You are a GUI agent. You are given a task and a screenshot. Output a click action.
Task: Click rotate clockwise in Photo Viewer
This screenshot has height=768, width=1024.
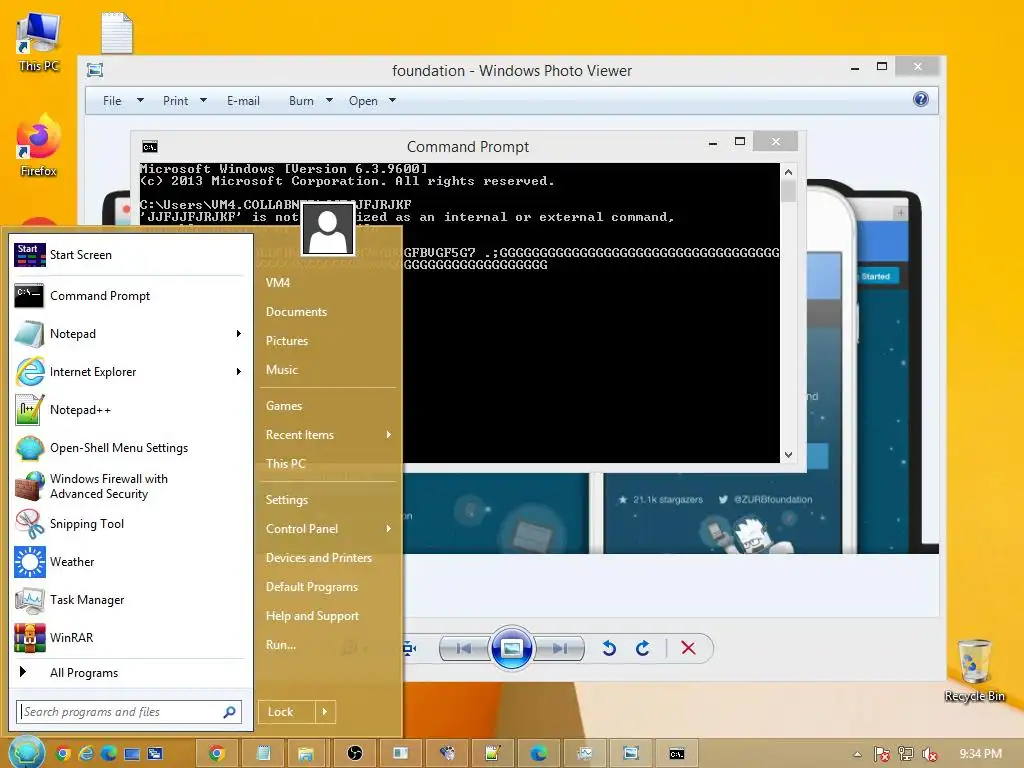[643, 648]
